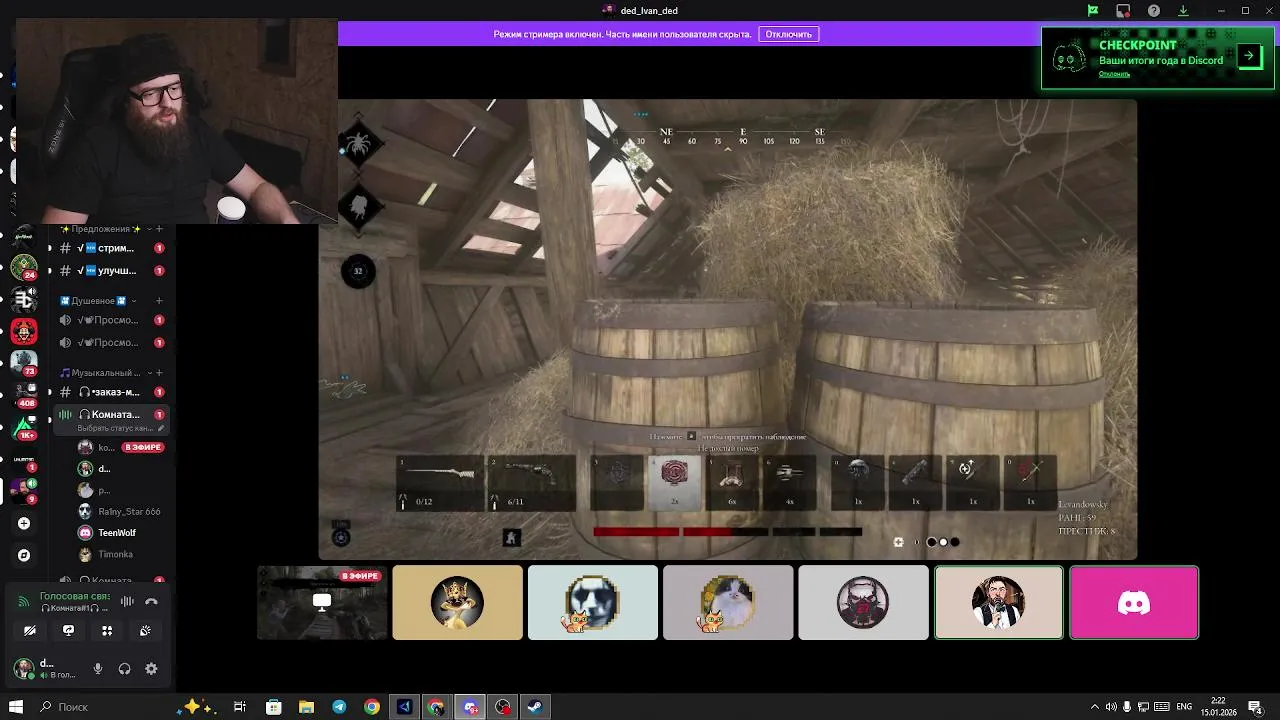Open the улучш… text channel

(x=111, y=270)
